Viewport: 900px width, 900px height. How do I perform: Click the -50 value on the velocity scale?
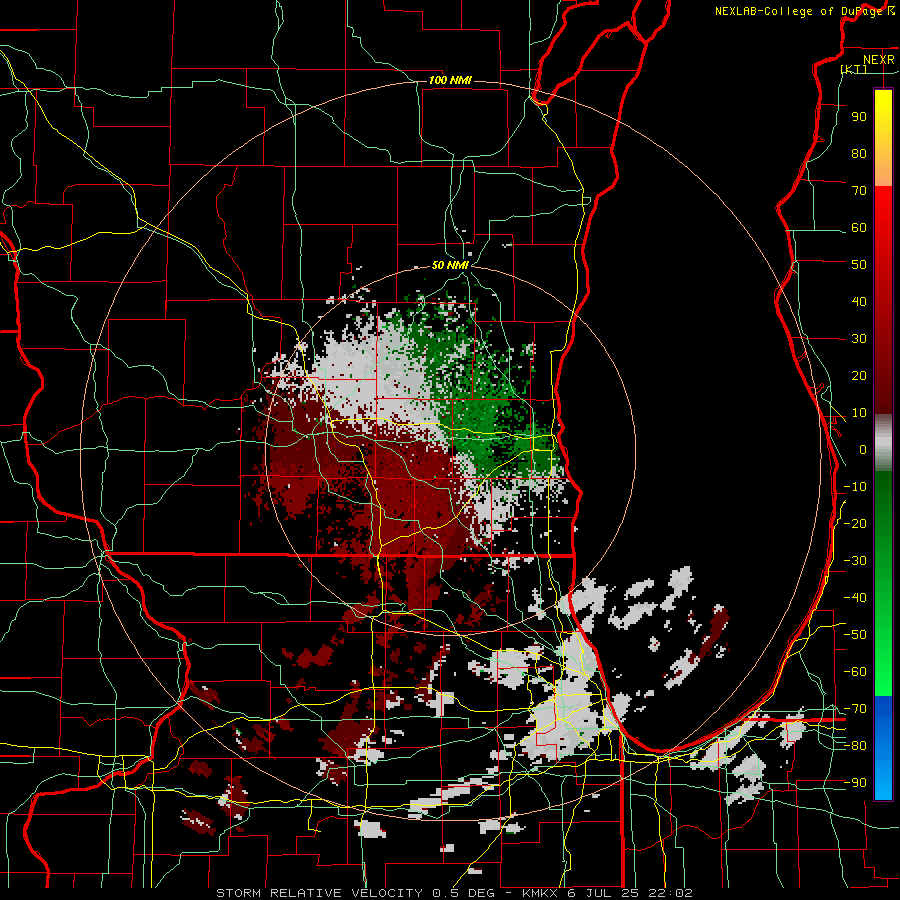tap(855, 635)
